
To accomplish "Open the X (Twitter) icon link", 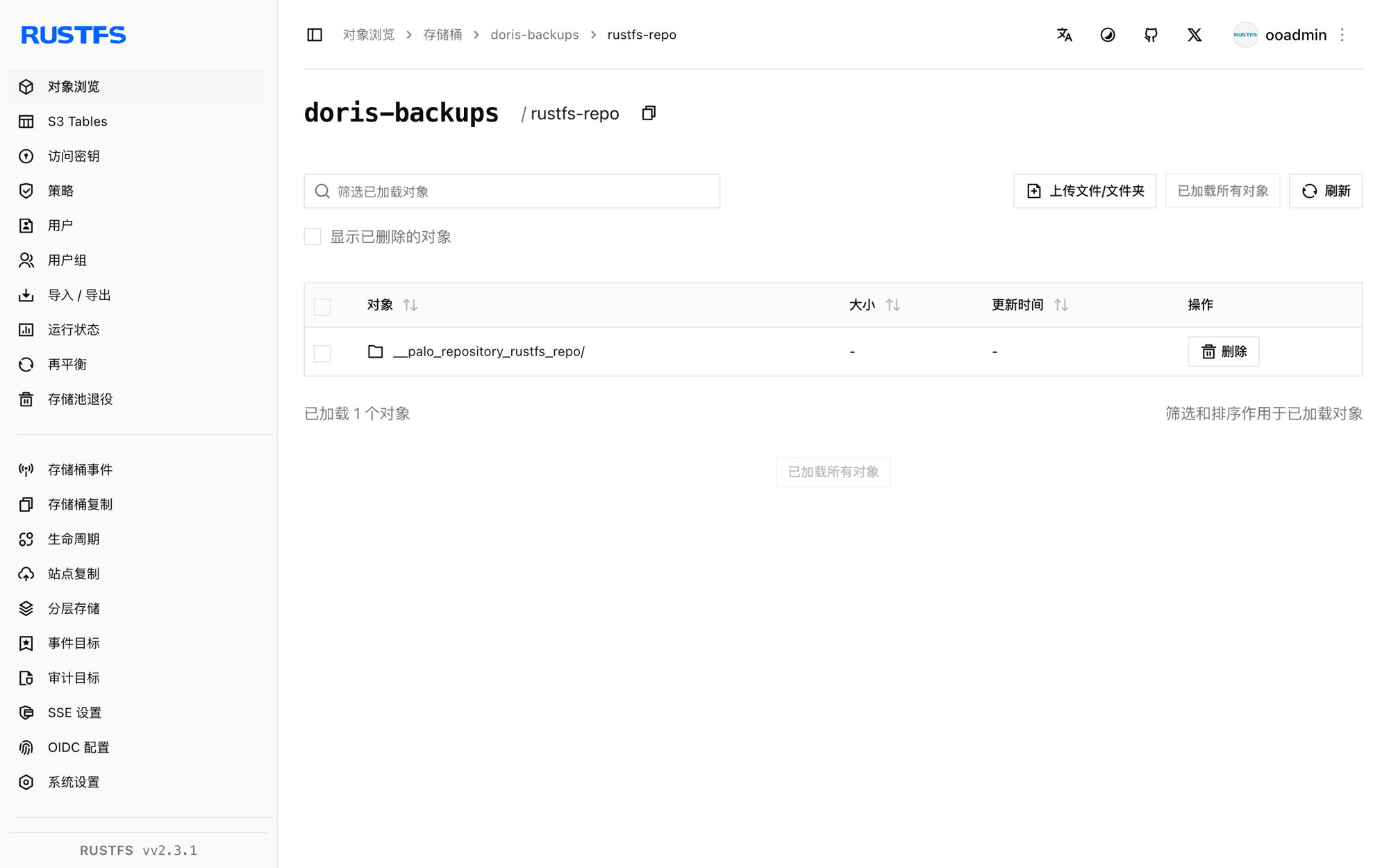I will [1195, 35].
